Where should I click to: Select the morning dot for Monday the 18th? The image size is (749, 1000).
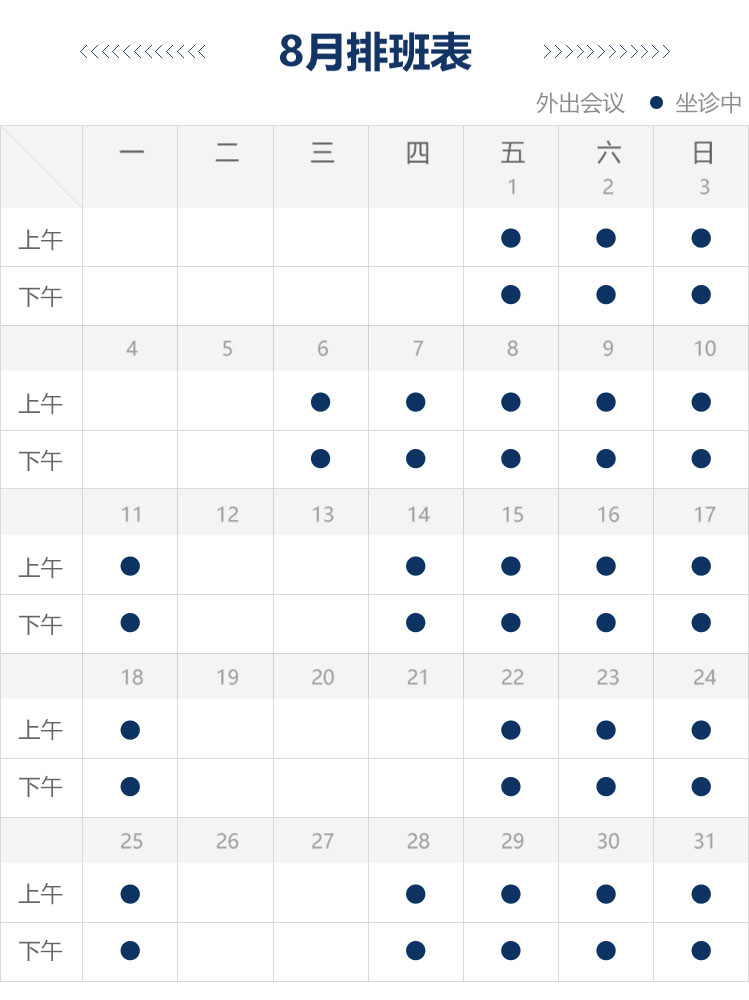[130, 730]
